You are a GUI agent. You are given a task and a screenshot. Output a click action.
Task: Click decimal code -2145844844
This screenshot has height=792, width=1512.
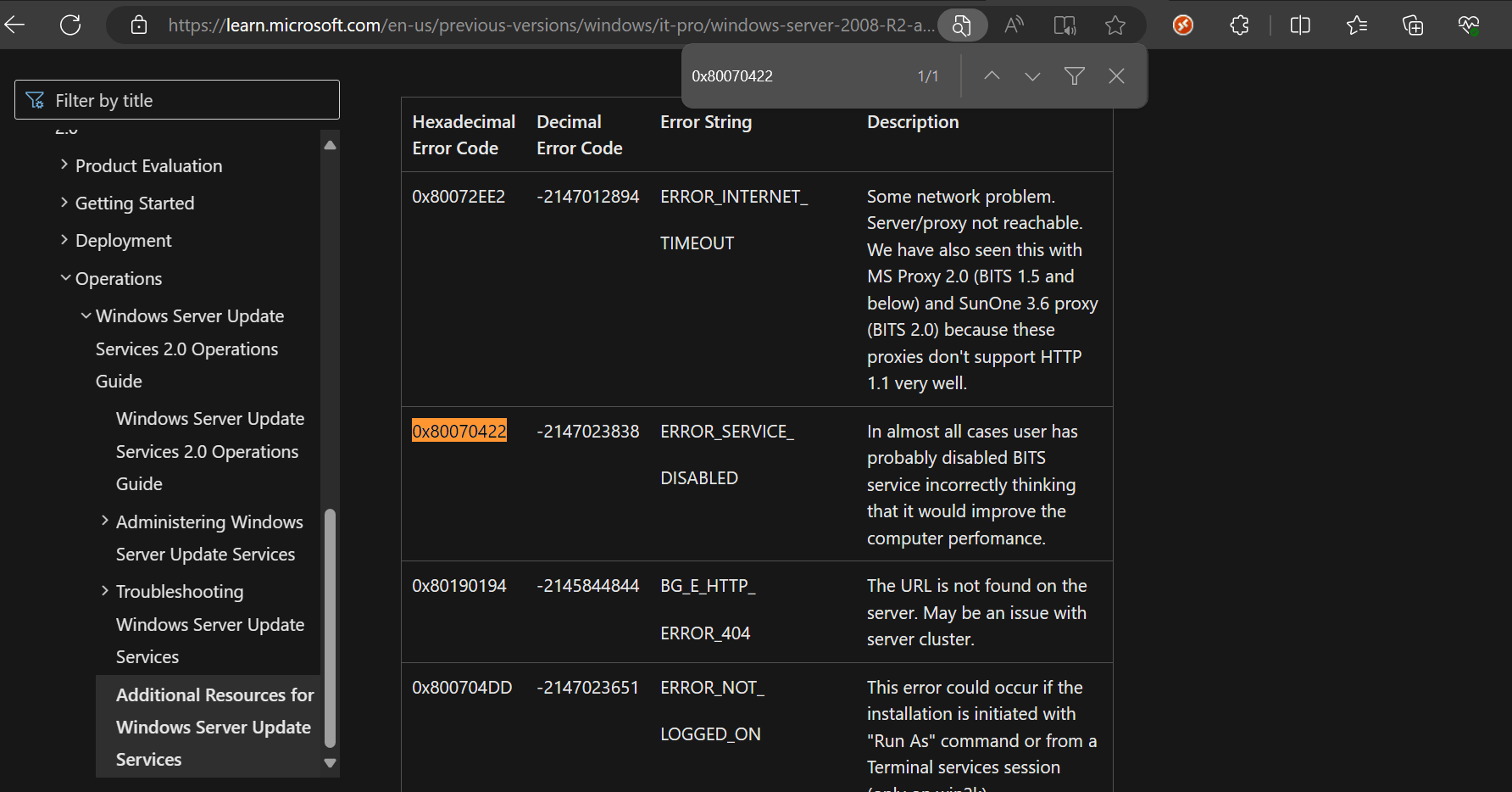[x=587, y=586]
